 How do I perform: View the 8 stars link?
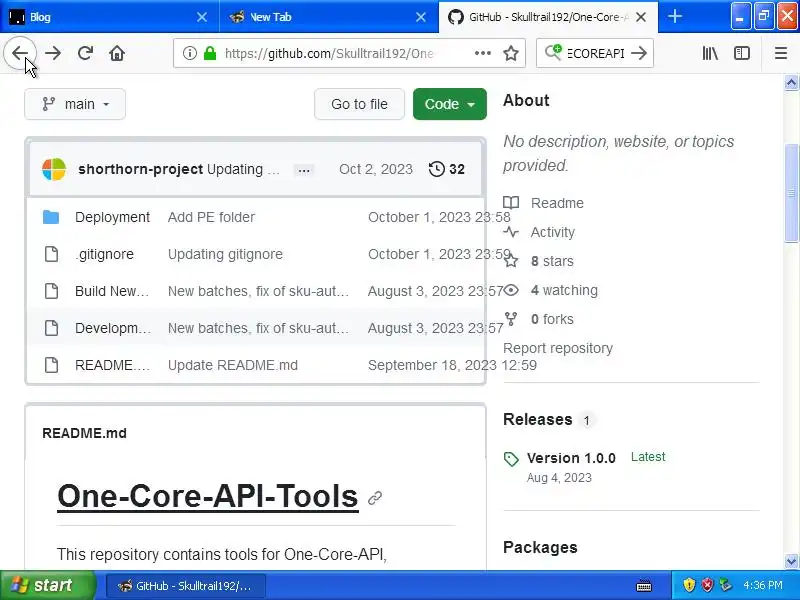(552, 261)
